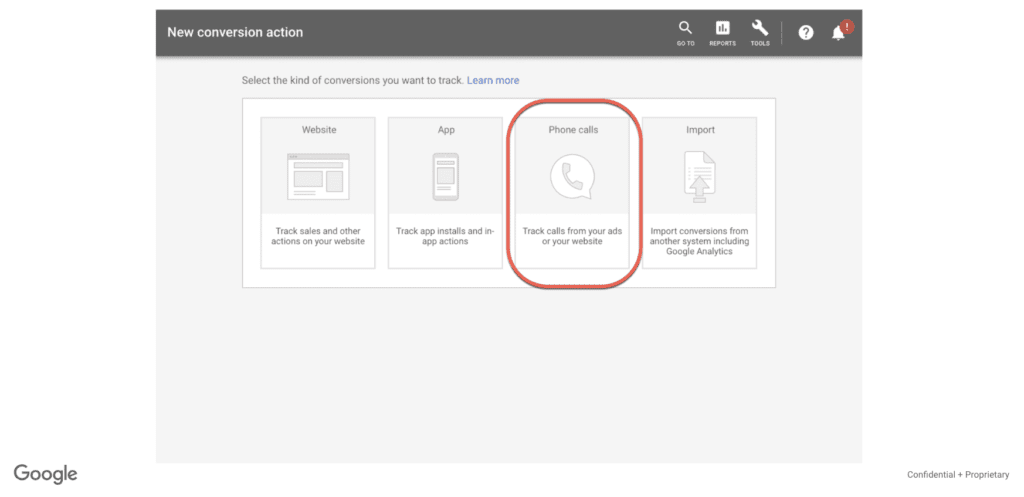The width and height of the screenshot is (1024, 497).
Task: Open the notifications bell
Action: [x=838, y=34]
